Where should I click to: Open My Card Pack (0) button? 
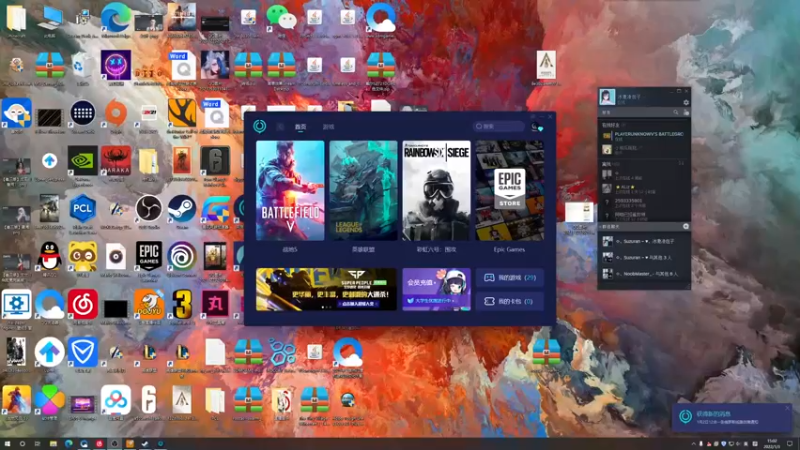click(510, 301)
